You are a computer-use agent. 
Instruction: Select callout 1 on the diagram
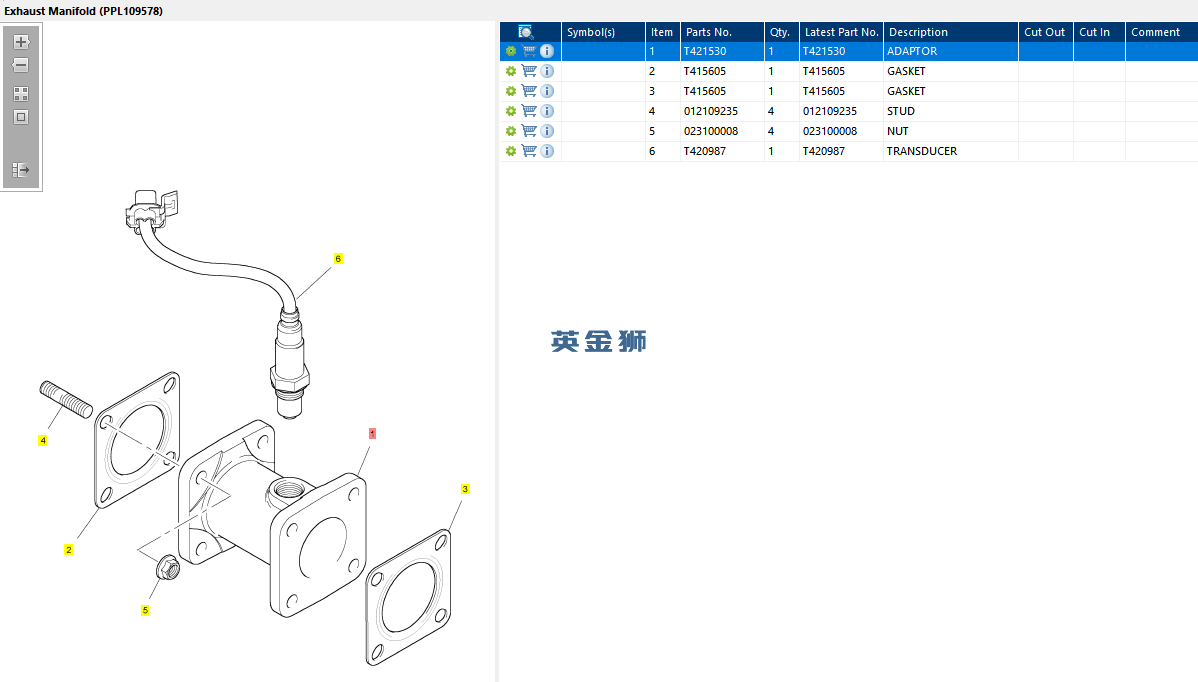pyautogui.click(x=372, y=434)
